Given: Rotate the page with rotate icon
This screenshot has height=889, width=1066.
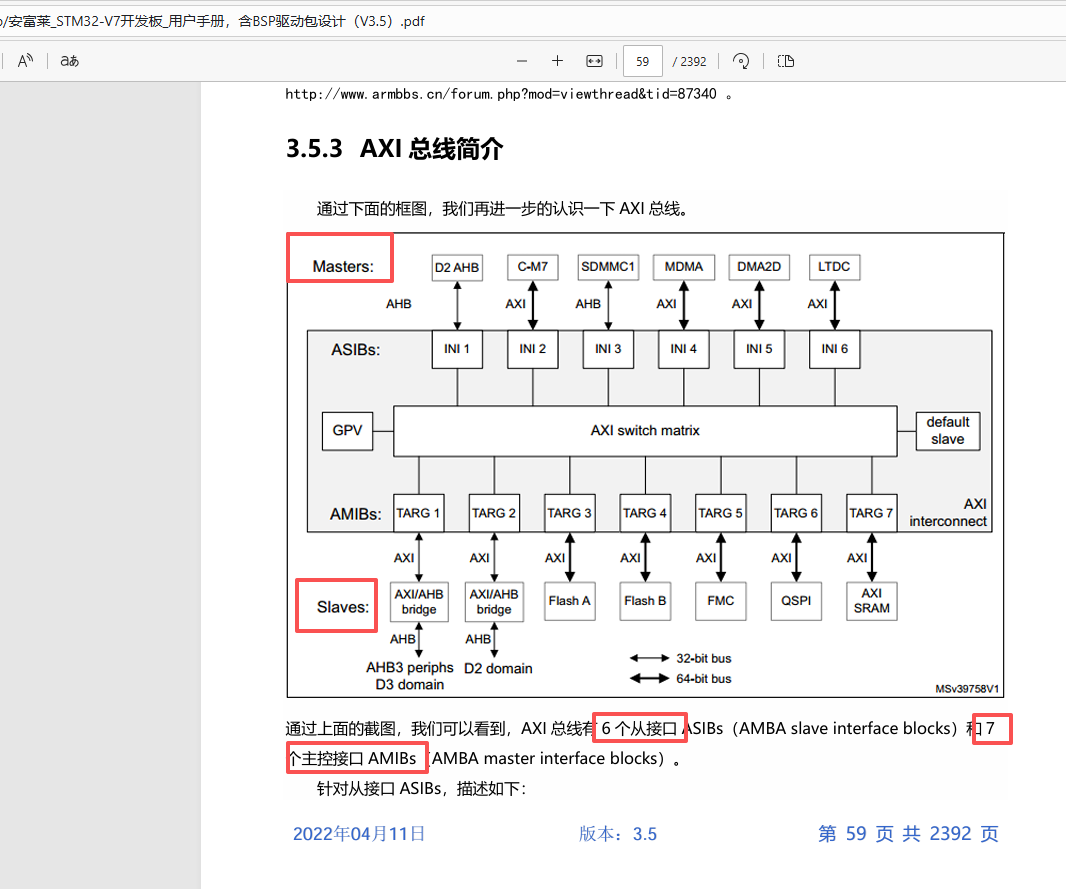Looking at the screenshot, I should tap(741, 61).
